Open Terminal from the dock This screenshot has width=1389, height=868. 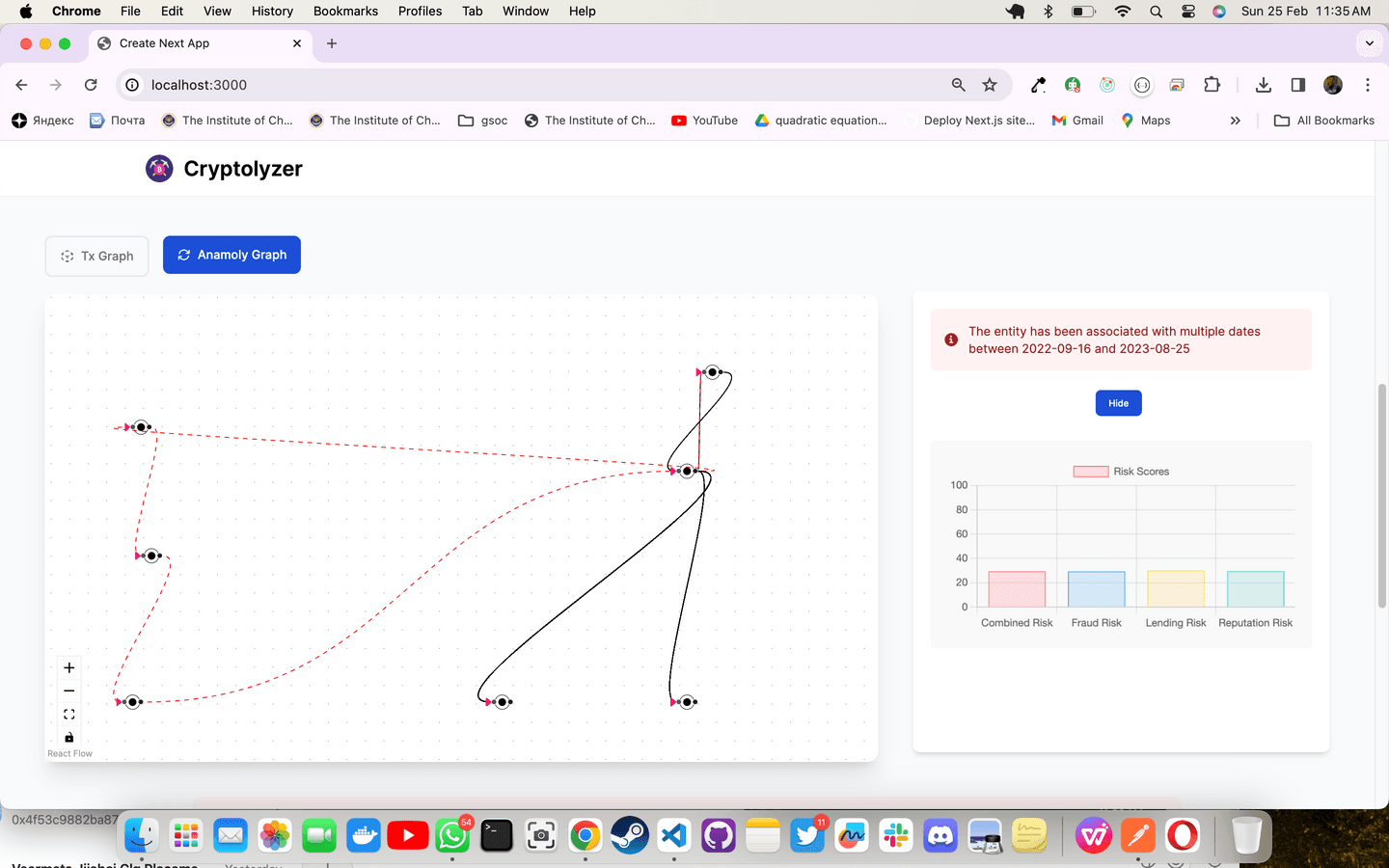[x=497, y=835]
